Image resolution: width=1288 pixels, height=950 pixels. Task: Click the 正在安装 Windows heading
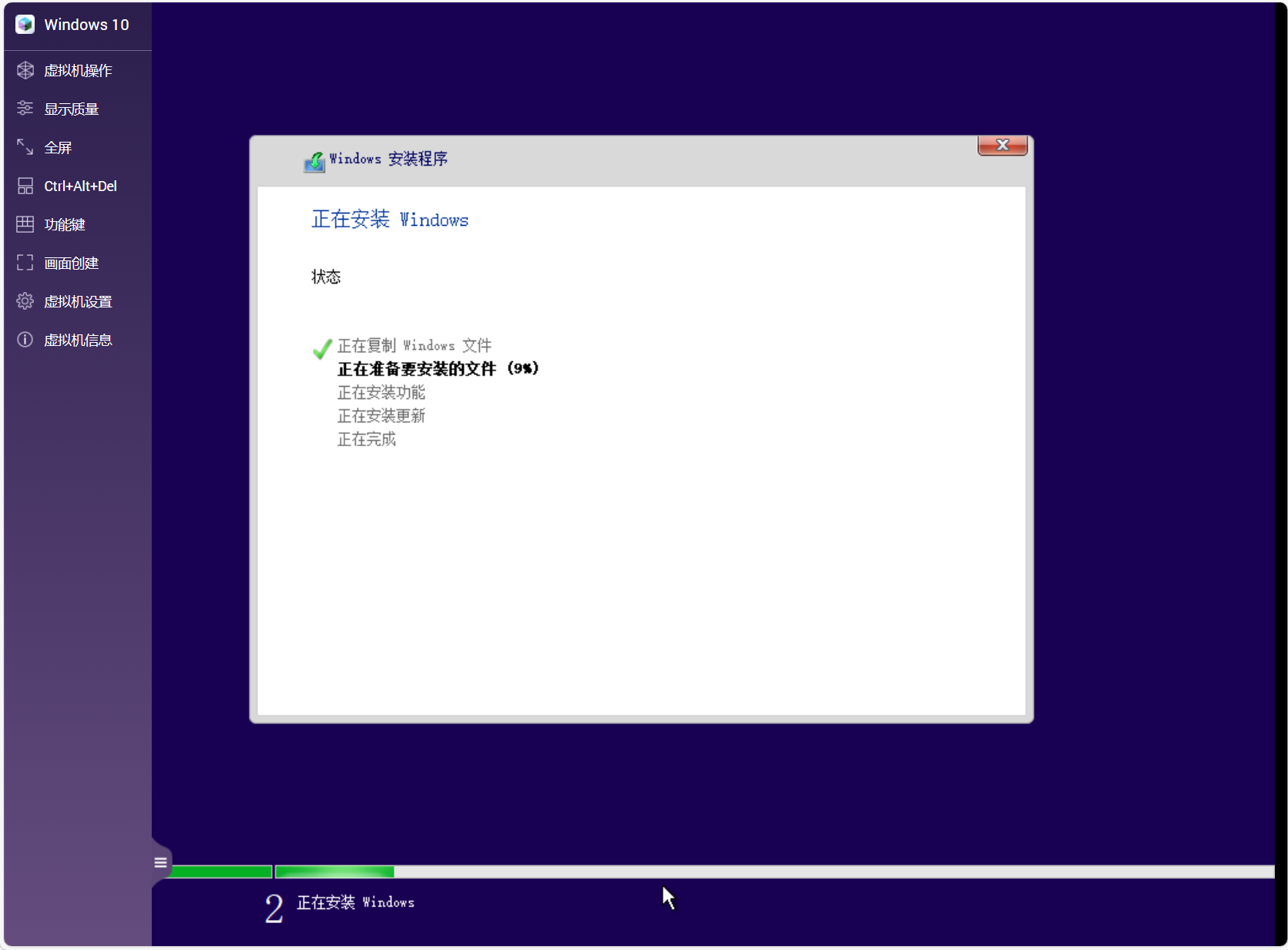390,220
